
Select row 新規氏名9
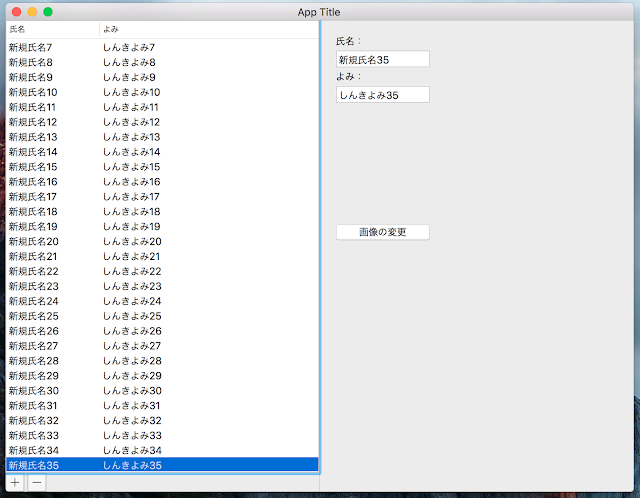(162, 77)
